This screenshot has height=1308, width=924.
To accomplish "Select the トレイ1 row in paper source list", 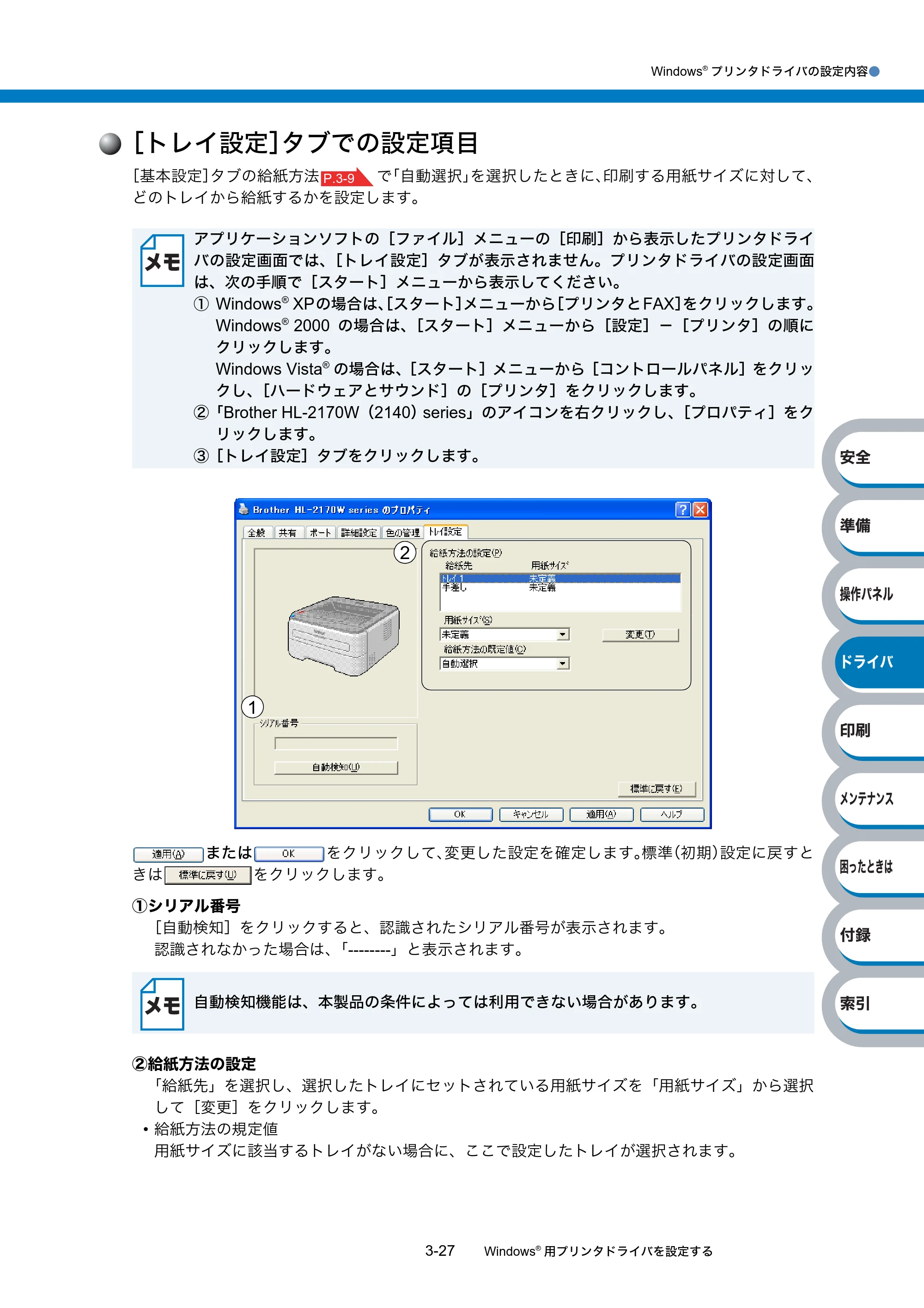I will click(560, 579).
